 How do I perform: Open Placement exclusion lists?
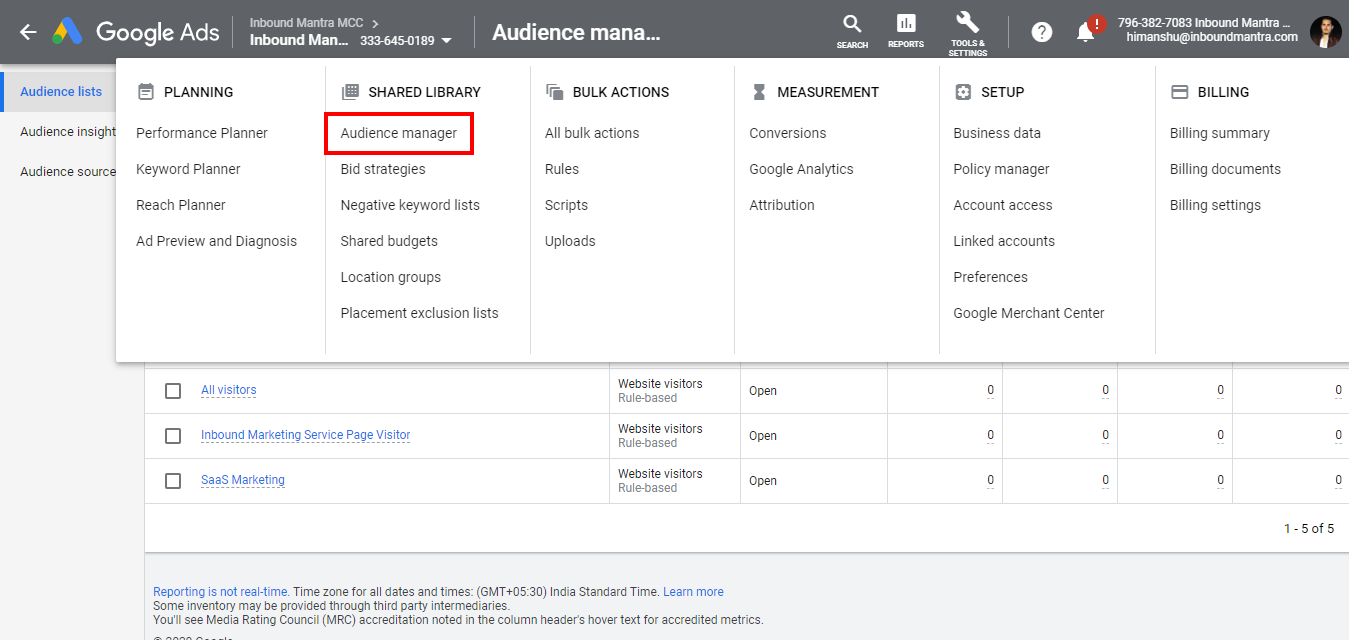[x=419, y=313]
